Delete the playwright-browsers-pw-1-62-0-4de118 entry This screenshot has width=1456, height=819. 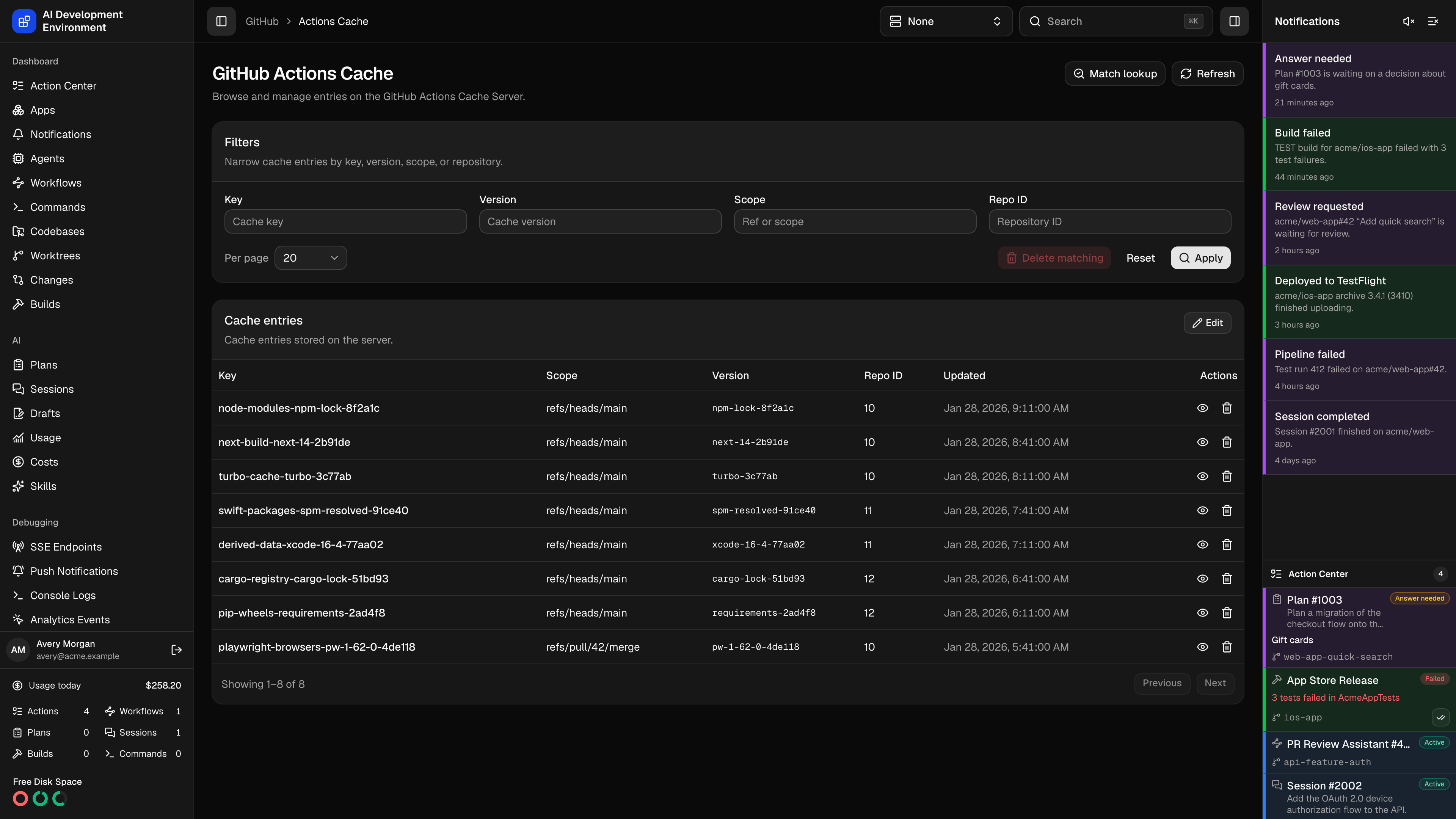point(1227,646)
